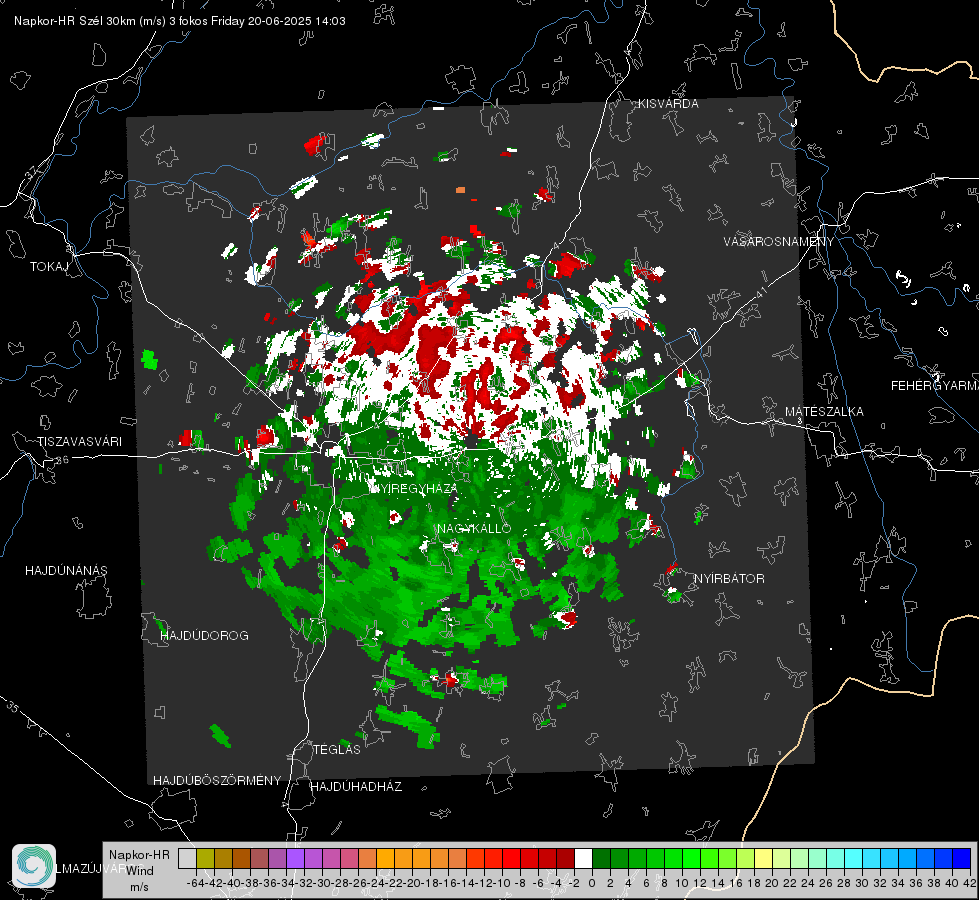Click the 'm/s' unit label in legend

[x=139, y=887]
